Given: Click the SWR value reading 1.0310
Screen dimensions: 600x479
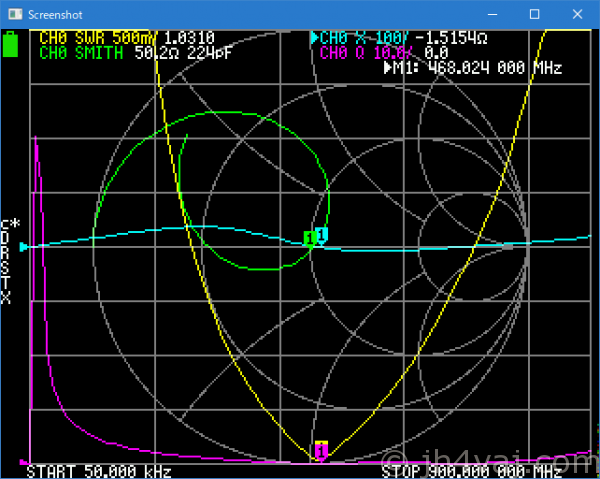Looking at the screenshot, I should [188, 38].
